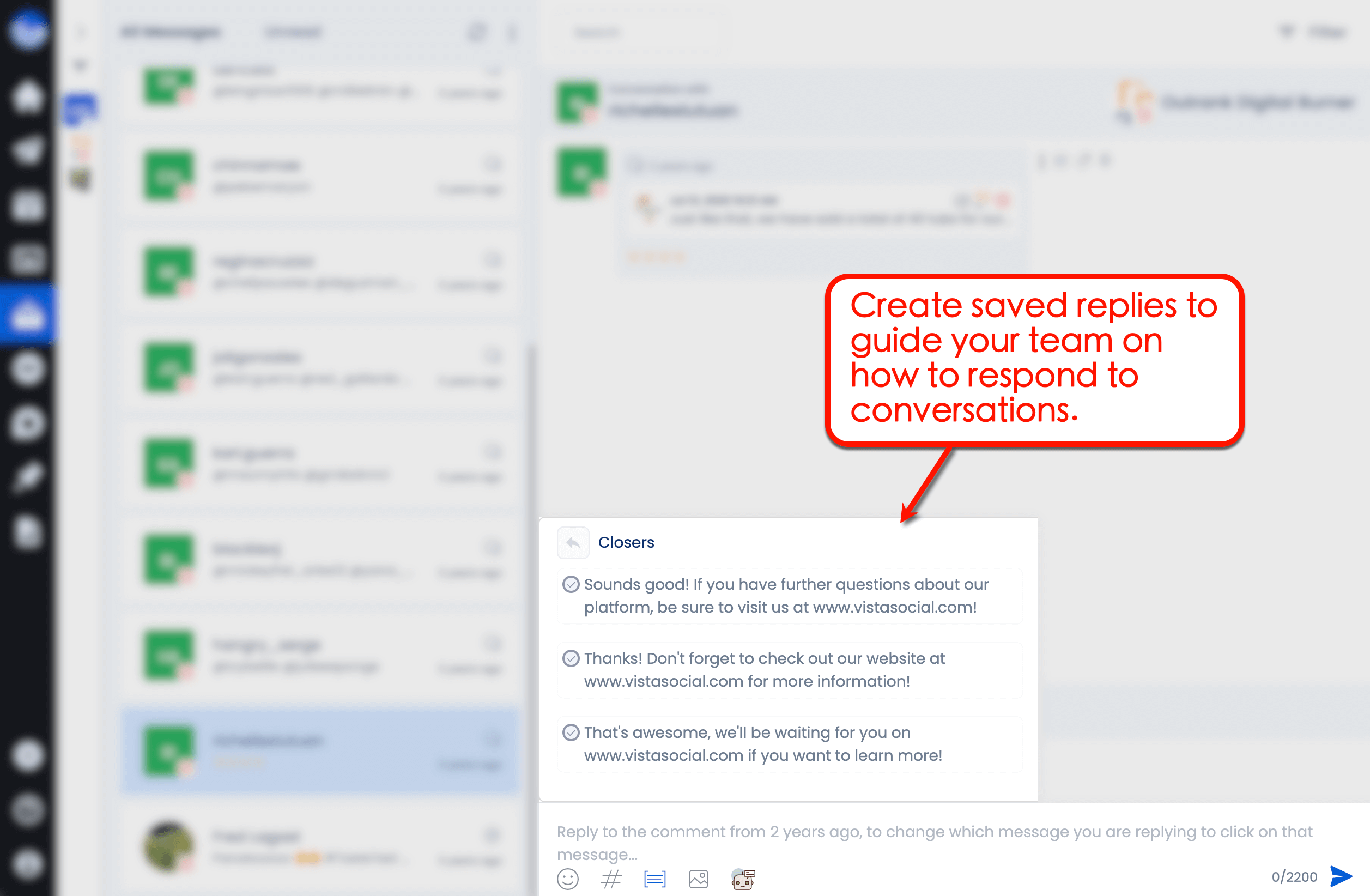Open the emoji picker below the reply box
The image size is (1370, 896).
tap(568, 879)
